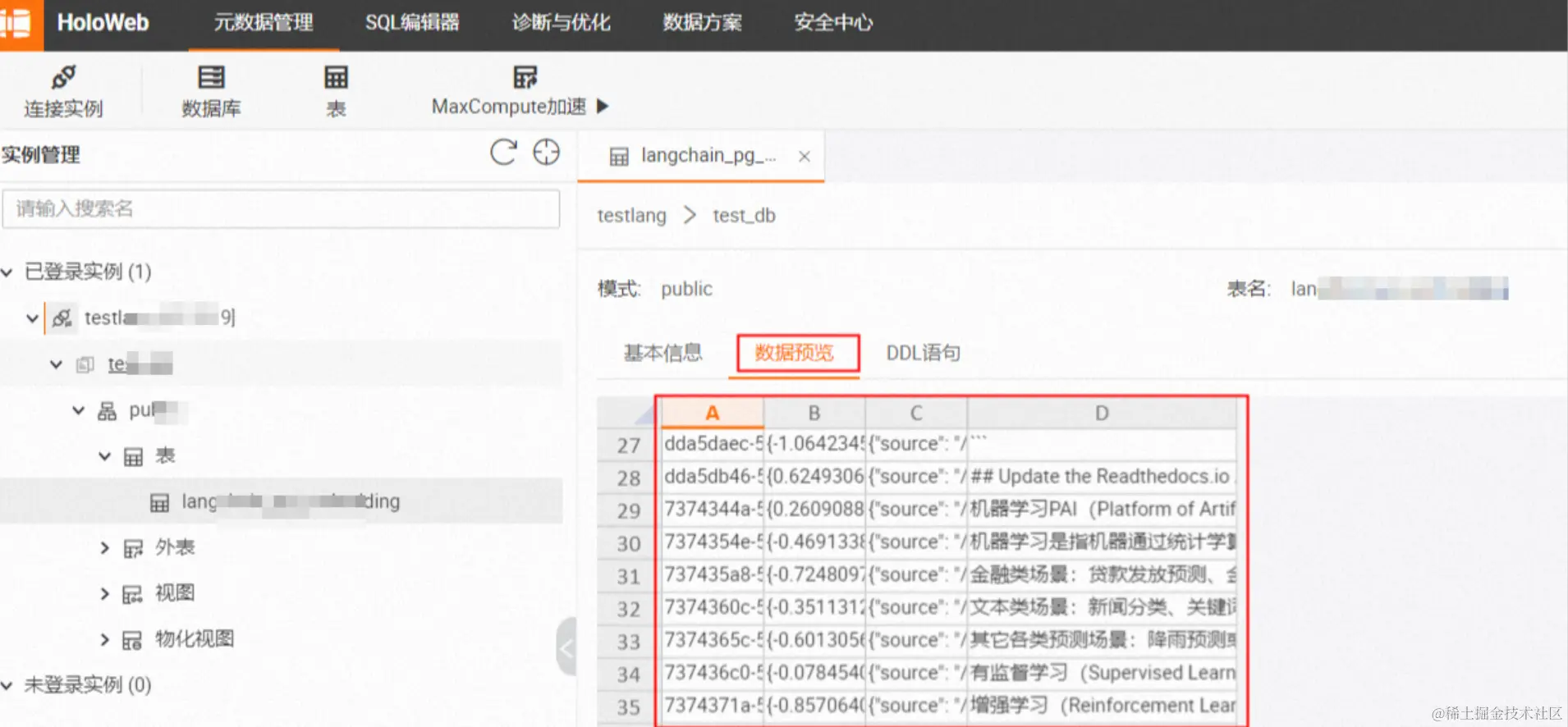Click cell 7374344a-5 in row 29

coord(713,510)
